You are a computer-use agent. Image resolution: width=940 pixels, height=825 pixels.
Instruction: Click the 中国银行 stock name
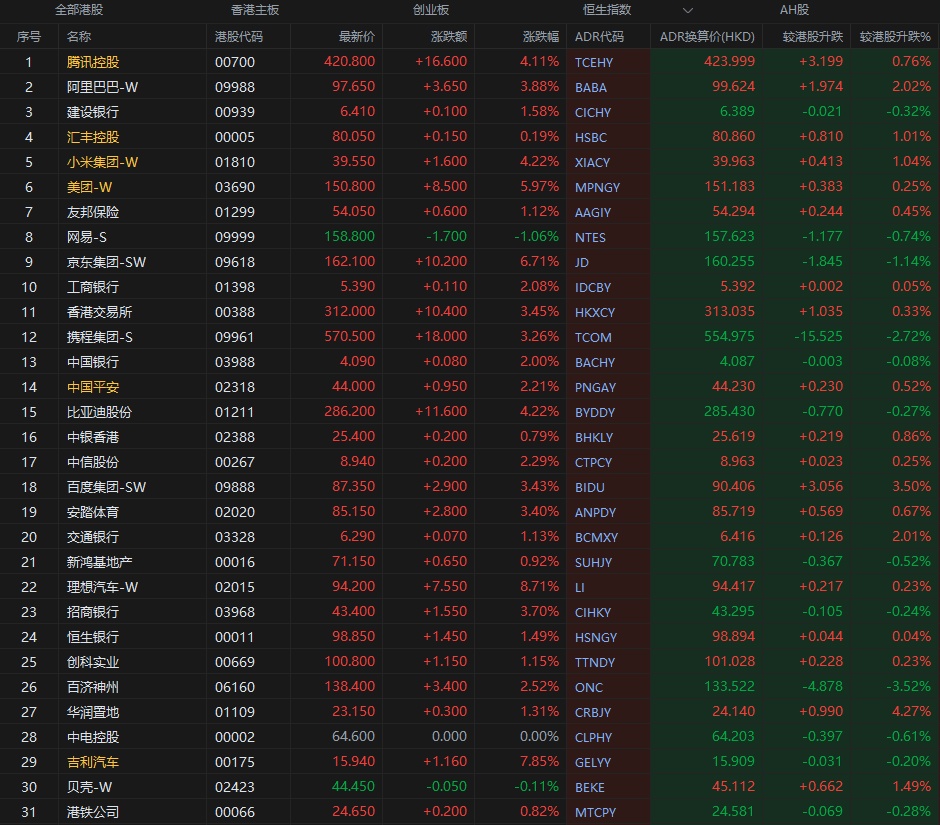point(93,362)
